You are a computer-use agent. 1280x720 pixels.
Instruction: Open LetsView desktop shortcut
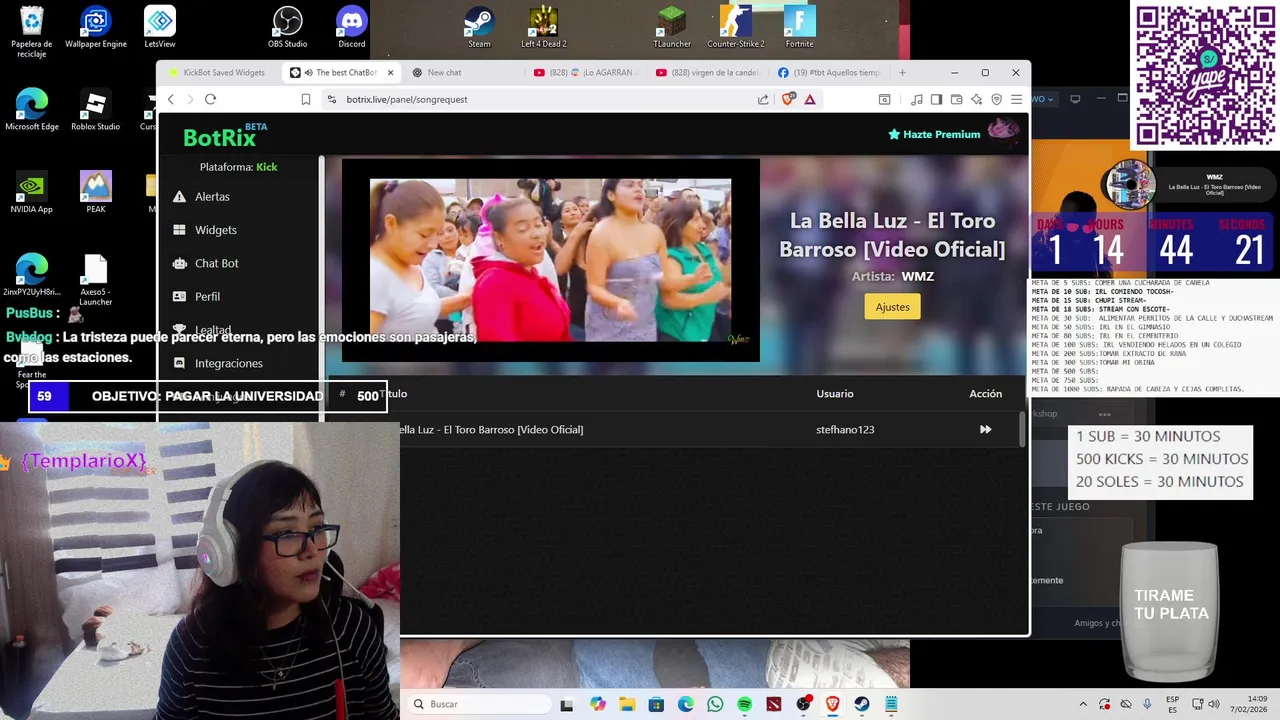tap(160, 27)
